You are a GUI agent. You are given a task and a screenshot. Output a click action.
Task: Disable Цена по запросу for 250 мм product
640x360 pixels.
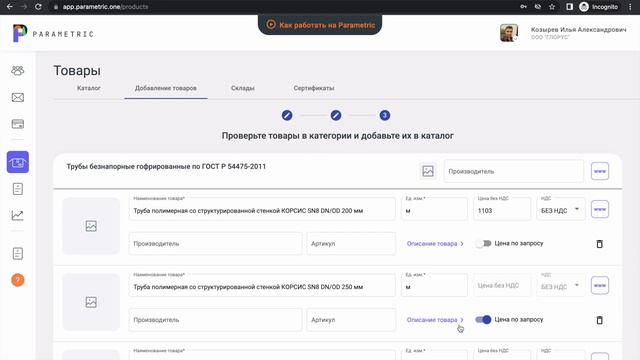point(483,320)
